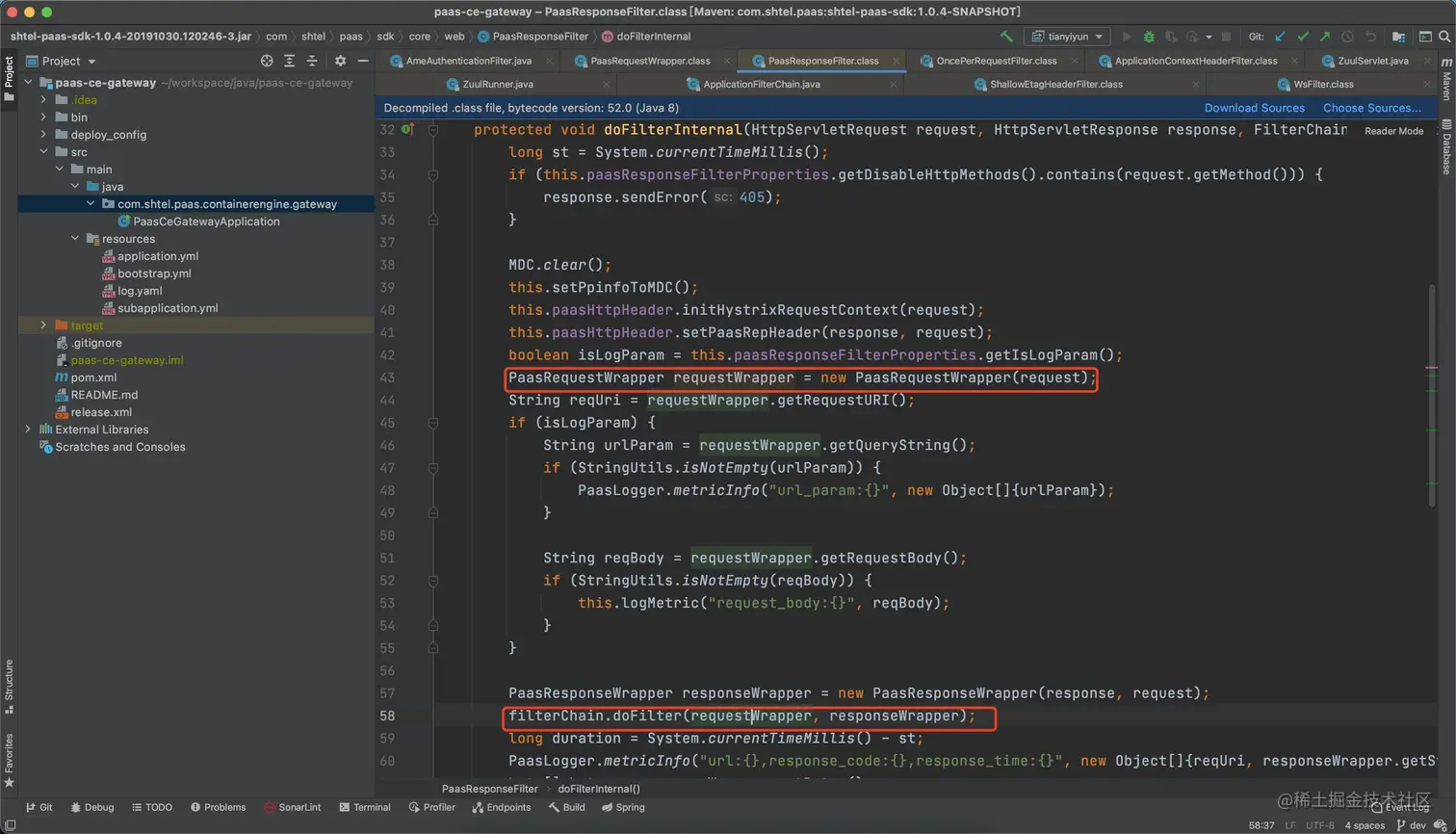Image resolution: width=1456 pixels, height=834 pixels.
Task: Open Search Everywhere magnifier icon
Action: pyautogui.click(x=1444, y=37)
